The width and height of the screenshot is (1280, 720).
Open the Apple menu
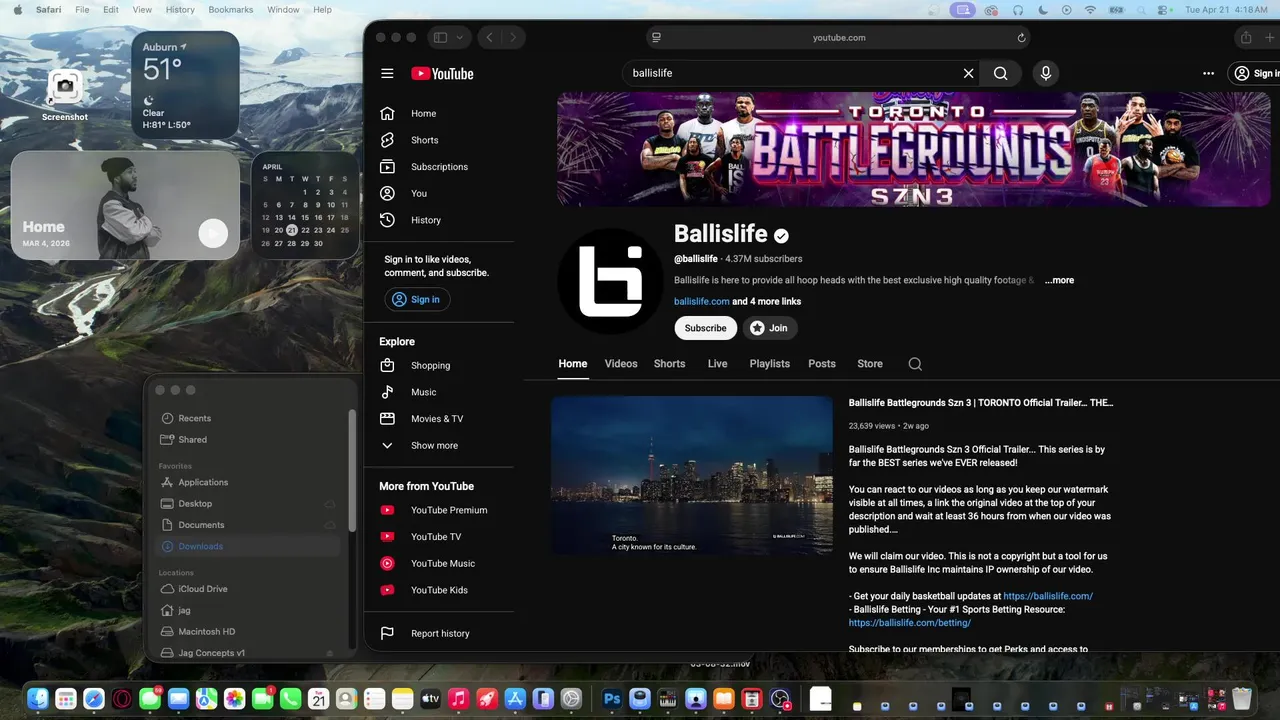[x=16, y=9]
